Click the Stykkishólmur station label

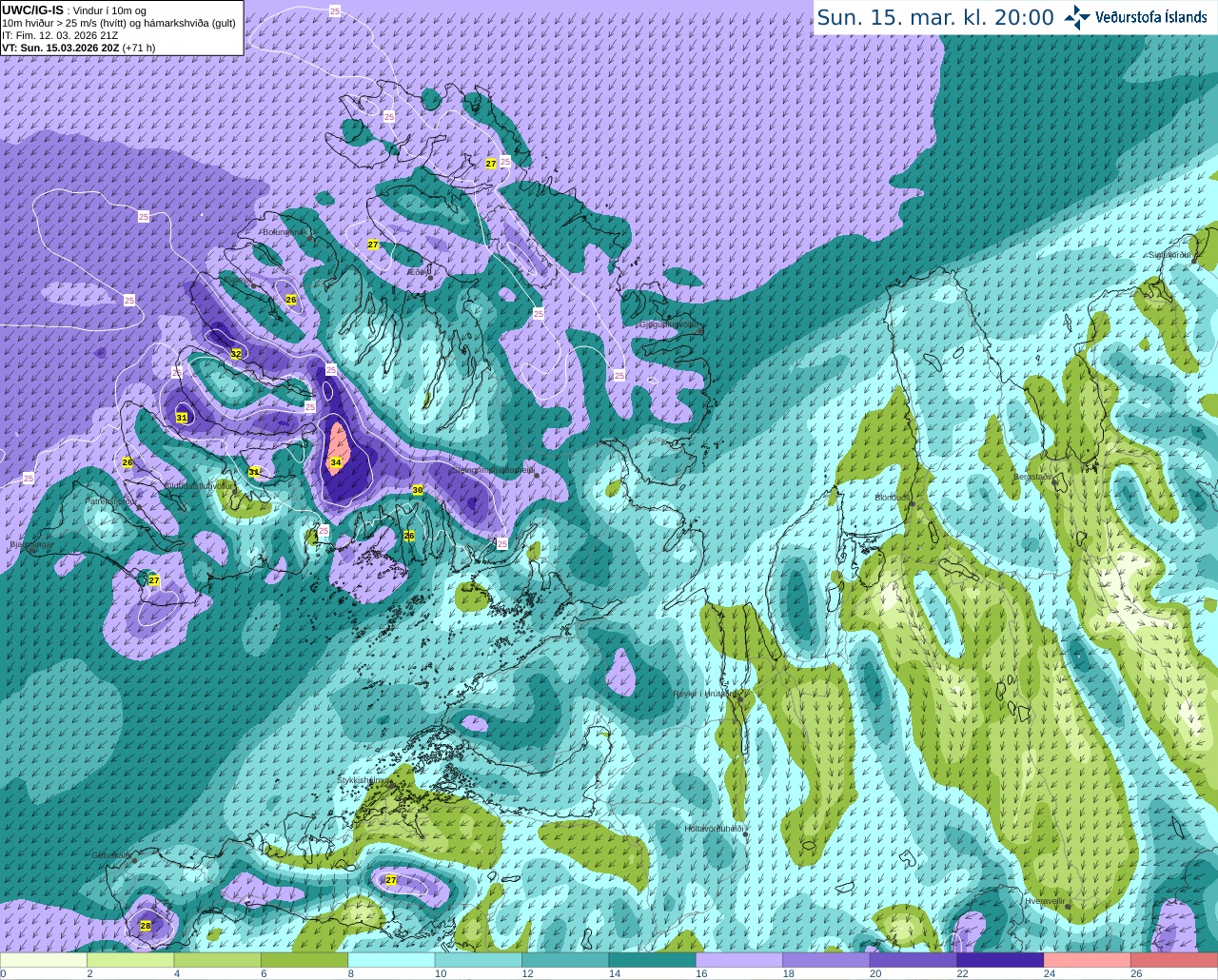pos(365,780)
